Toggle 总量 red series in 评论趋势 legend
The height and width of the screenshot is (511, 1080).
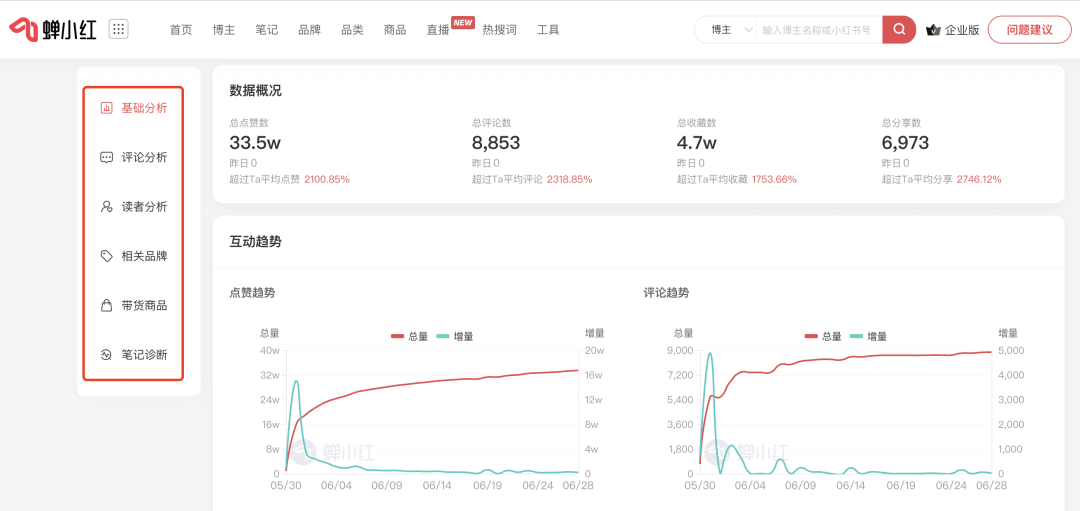(x=823, y=336)
